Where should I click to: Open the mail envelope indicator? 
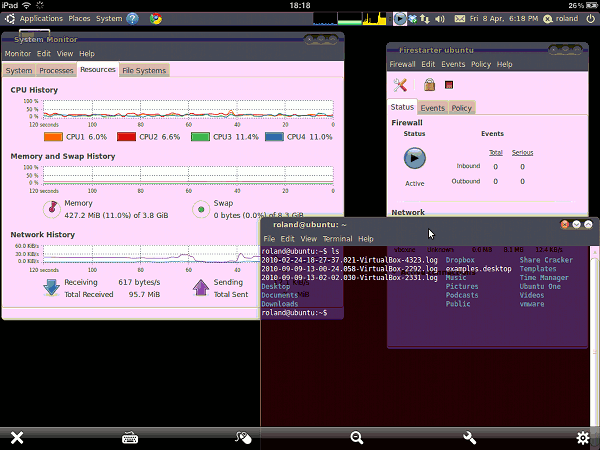click(x=460, y=18)
